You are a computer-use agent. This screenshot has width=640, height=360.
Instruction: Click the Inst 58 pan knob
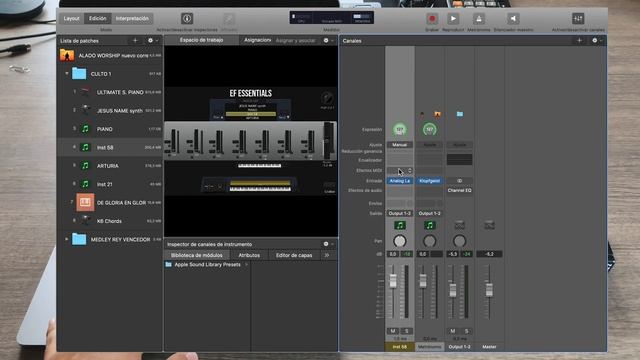pyautogui.click(x=400, y=241)
